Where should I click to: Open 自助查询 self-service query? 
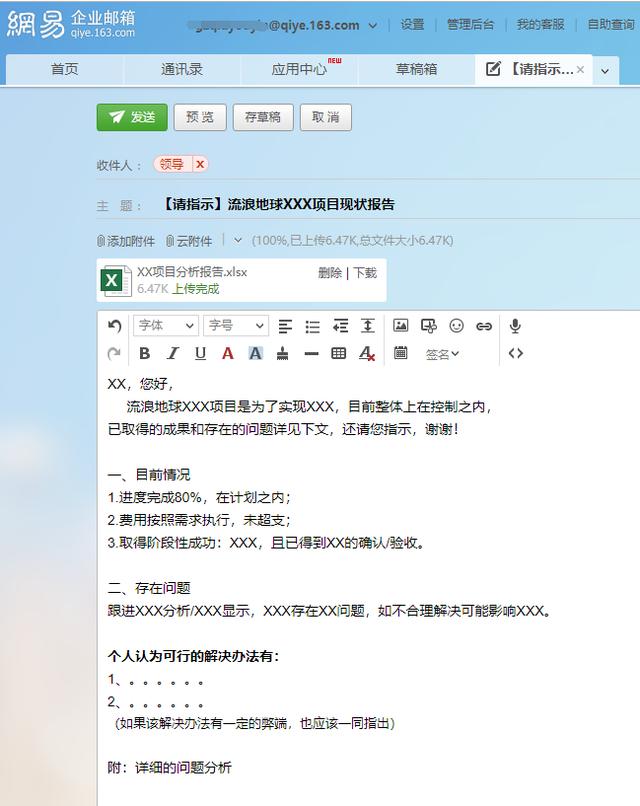[611, 24]
